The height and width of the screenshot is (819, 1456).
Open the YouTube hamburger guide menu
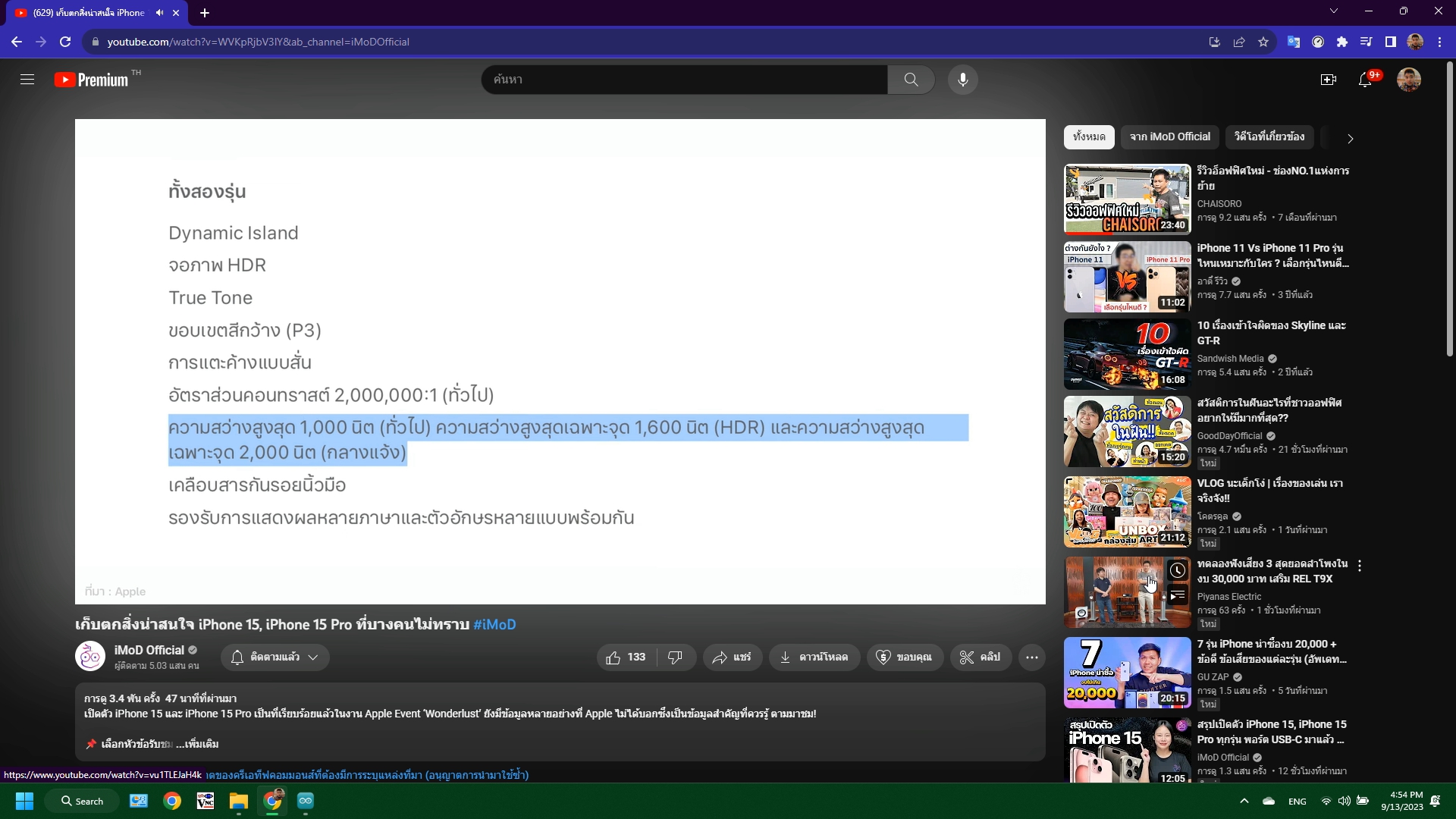click(27, 80)
